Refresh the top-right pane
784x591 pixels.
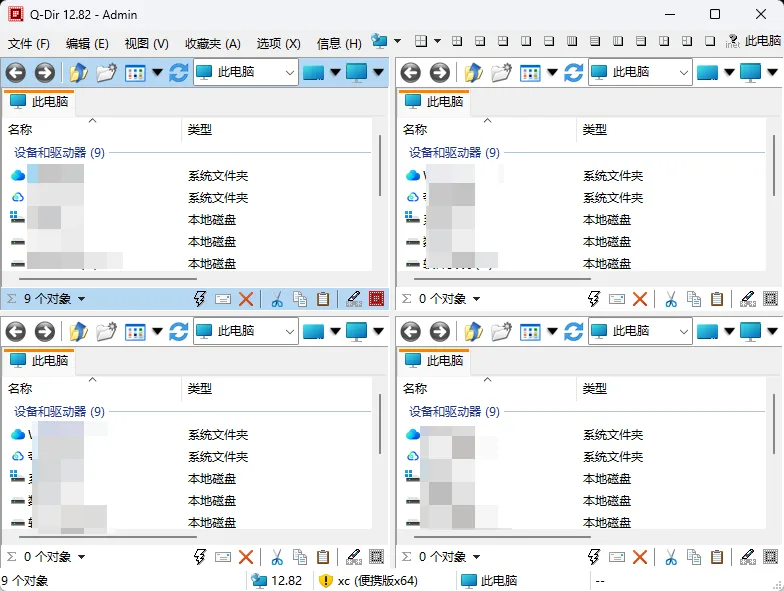click(x=573, y=73)
